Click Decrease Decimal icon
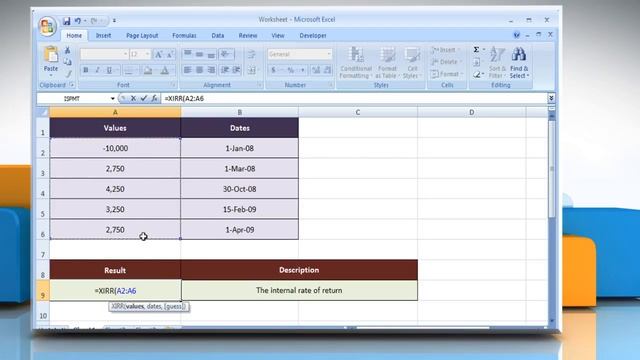Image resolution: width=640 pixels, height=360 pixels. coord(327,70)
